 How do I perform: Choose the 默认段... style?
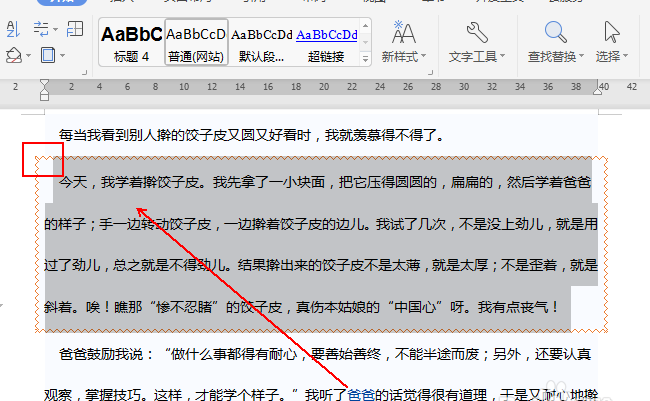pyautogui.click(x=262, y=43)
